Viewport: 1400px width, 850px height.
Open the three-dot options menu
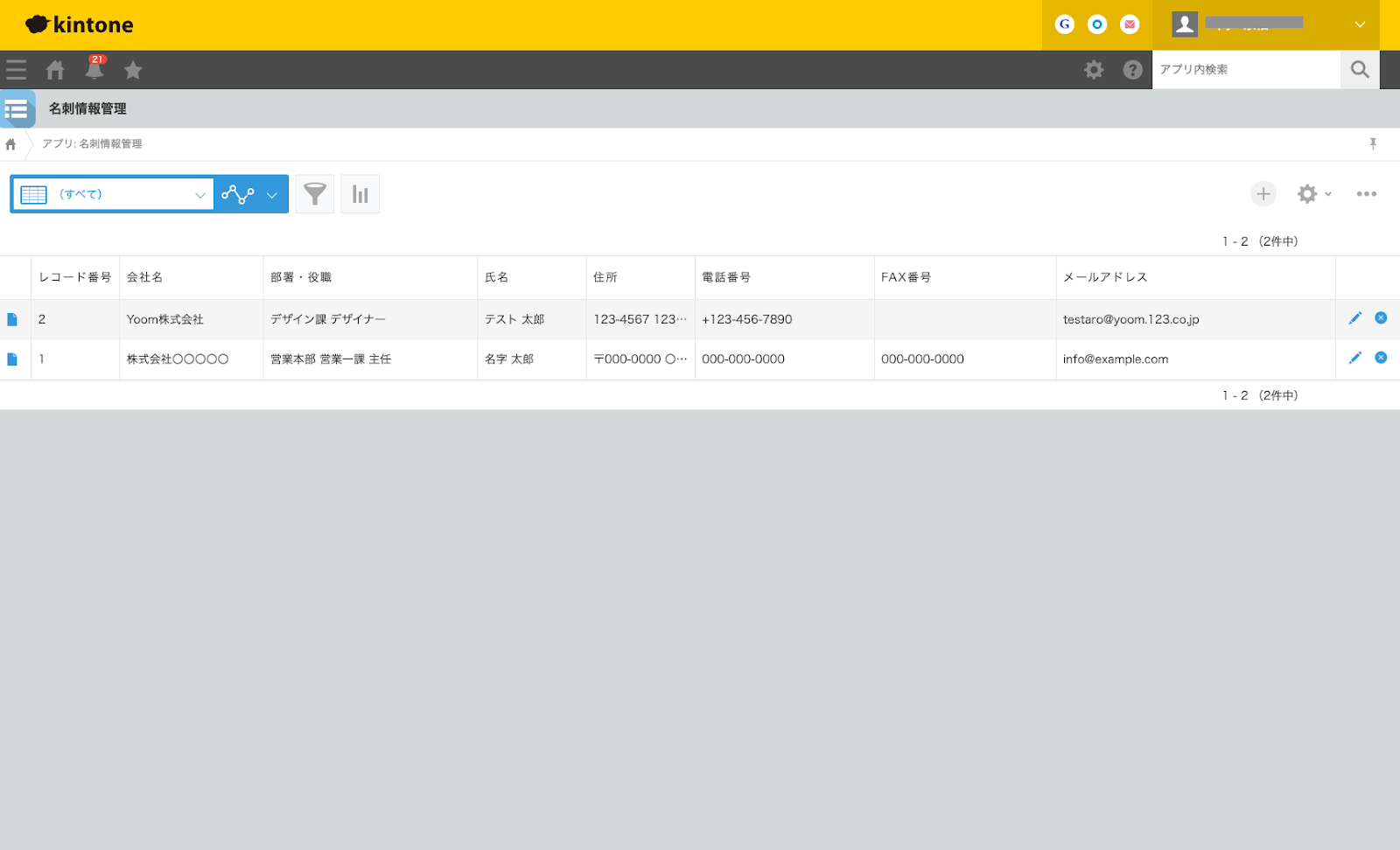1366,194
